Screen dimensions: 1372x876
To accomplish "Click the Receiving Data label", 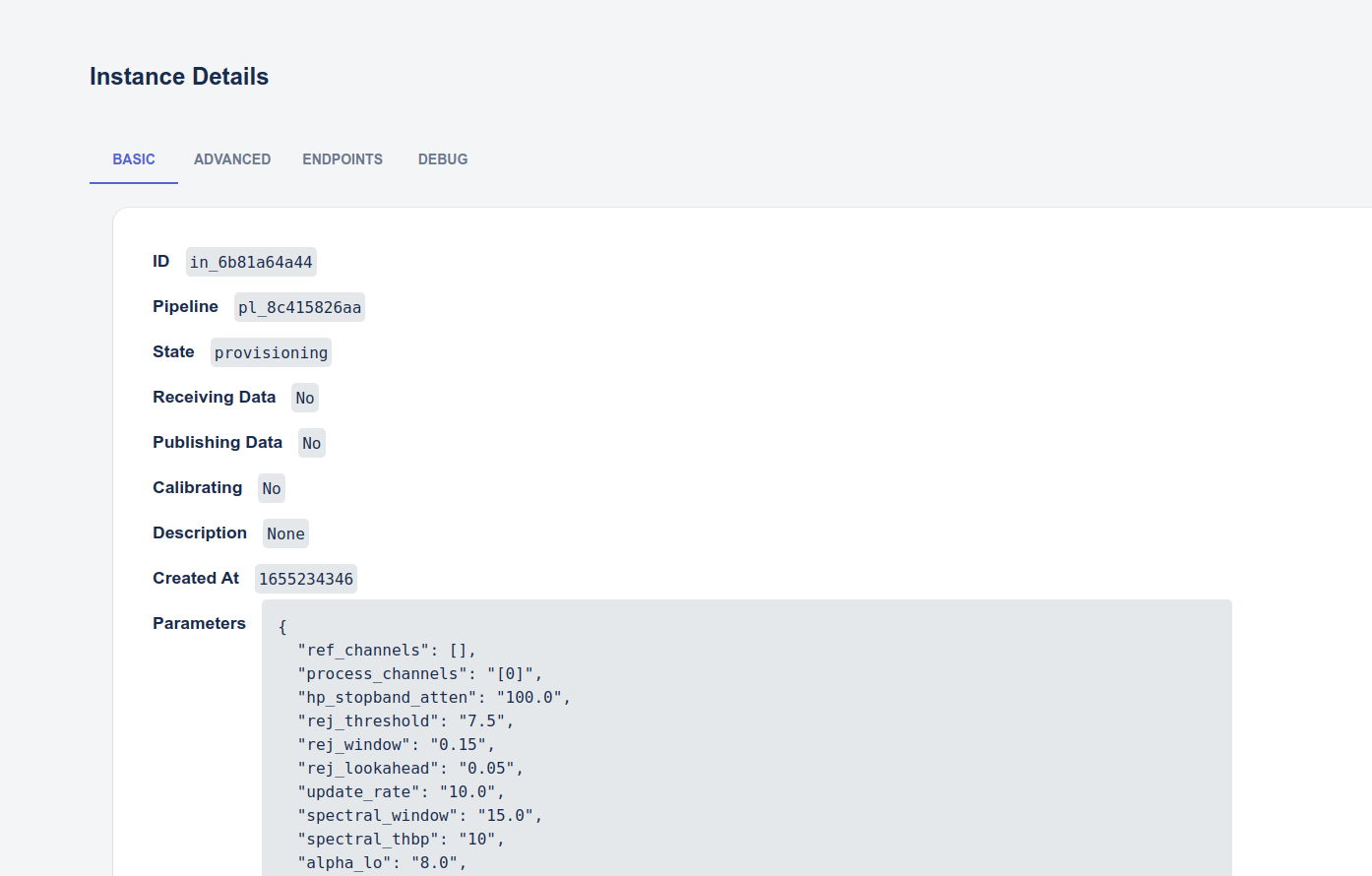I will click(x=214, y=397).
